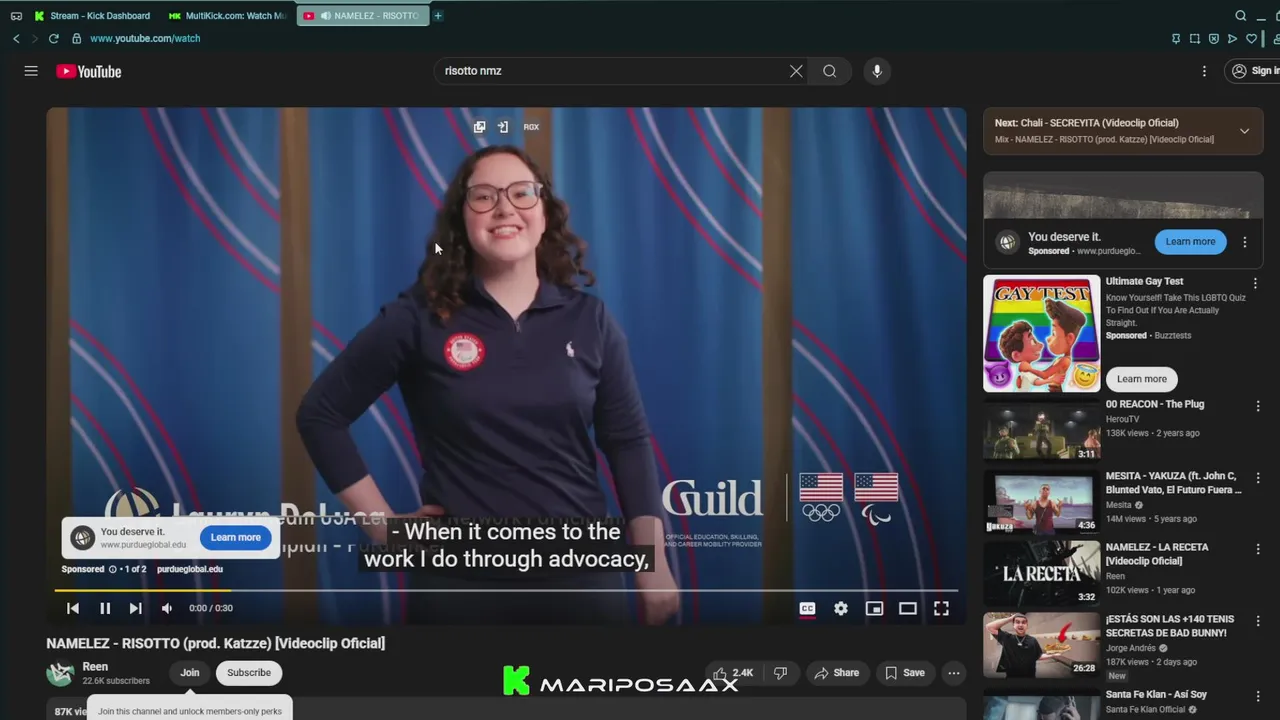Take a snapshot with the browser capture icon

click(1195, 38)
